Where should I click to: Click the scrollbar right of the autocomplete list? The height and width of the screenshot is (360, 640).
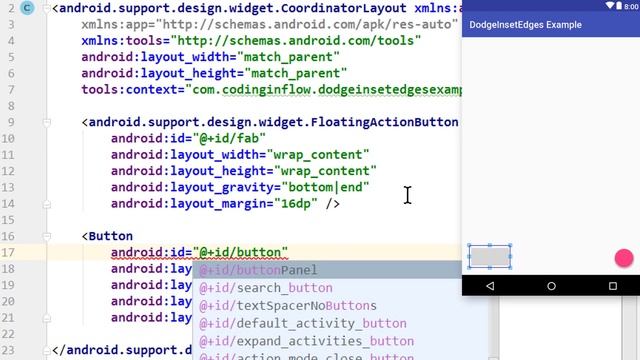[493, 328]
